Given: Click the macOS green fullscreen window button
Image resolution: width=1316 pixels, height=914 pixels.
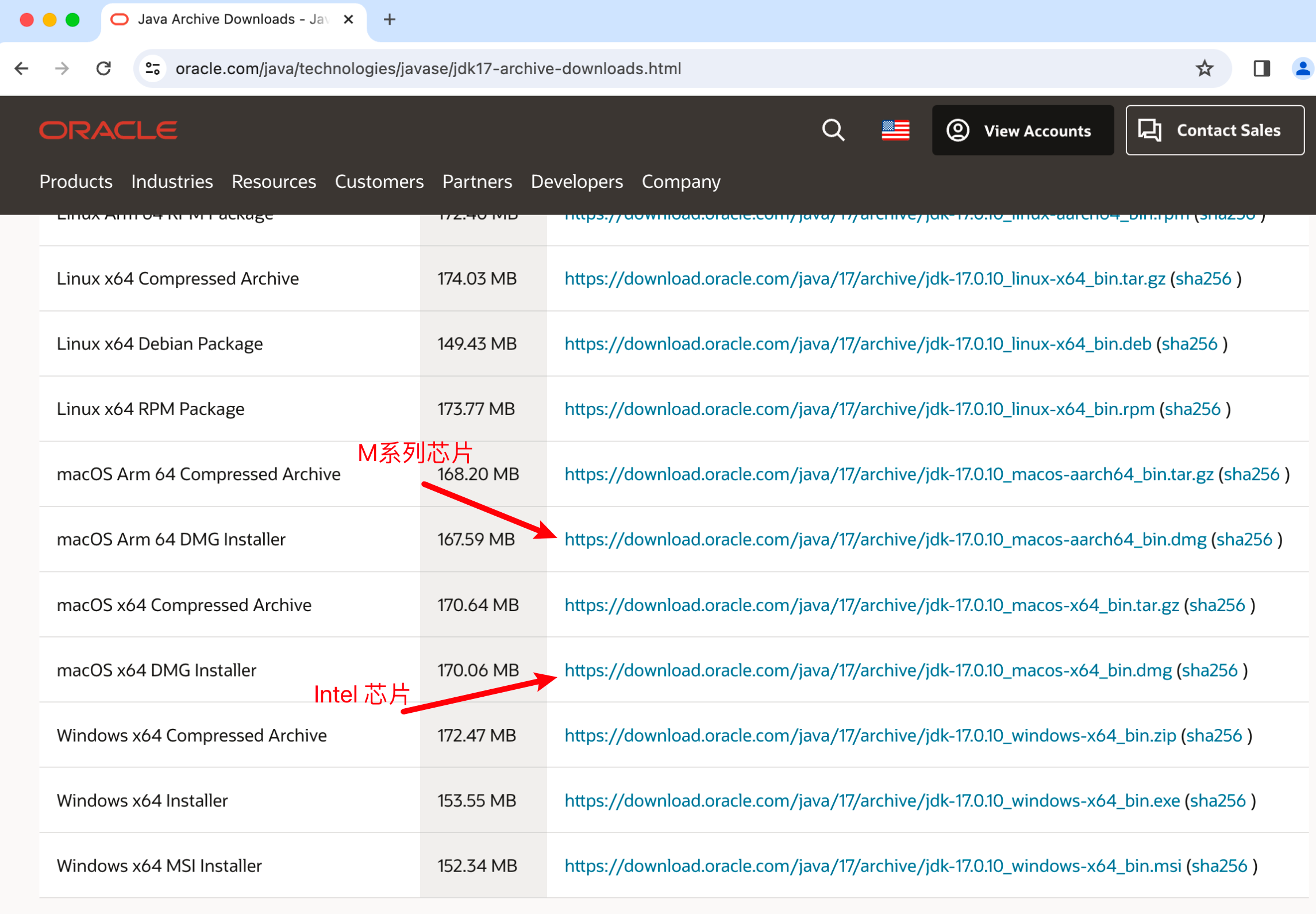Looking at the screenshot, I should tap(72, 20).
